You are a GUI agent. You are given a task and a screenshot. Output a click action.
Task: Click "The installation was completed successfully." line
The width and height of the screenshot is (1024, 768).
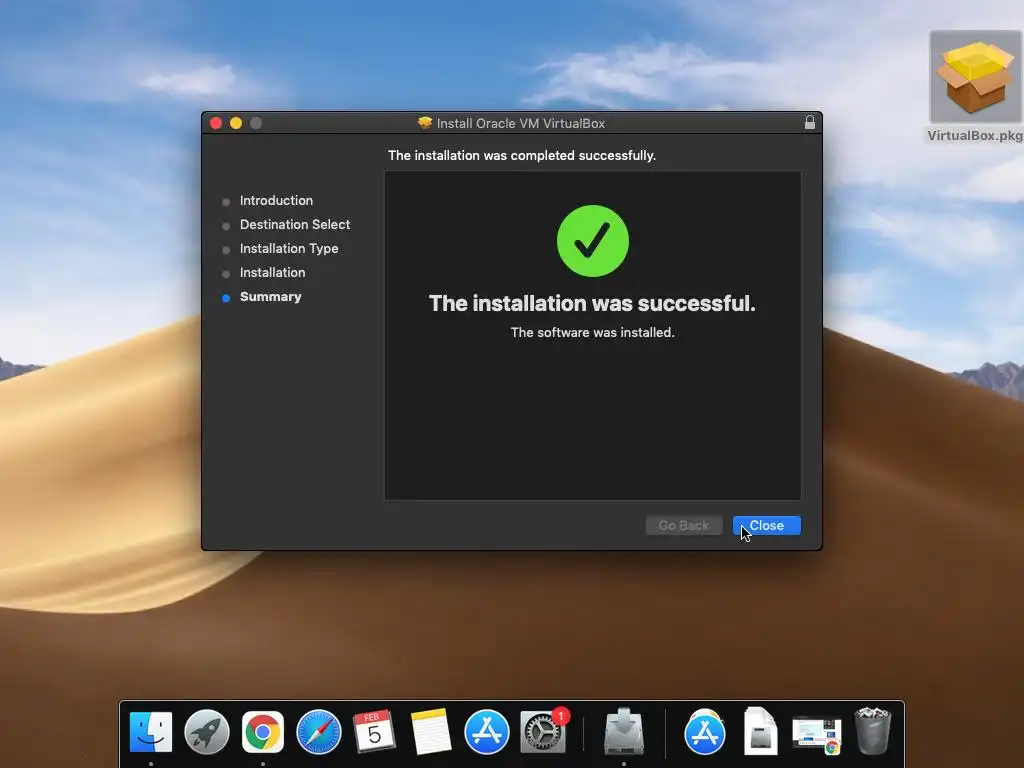tap(522, 155)
